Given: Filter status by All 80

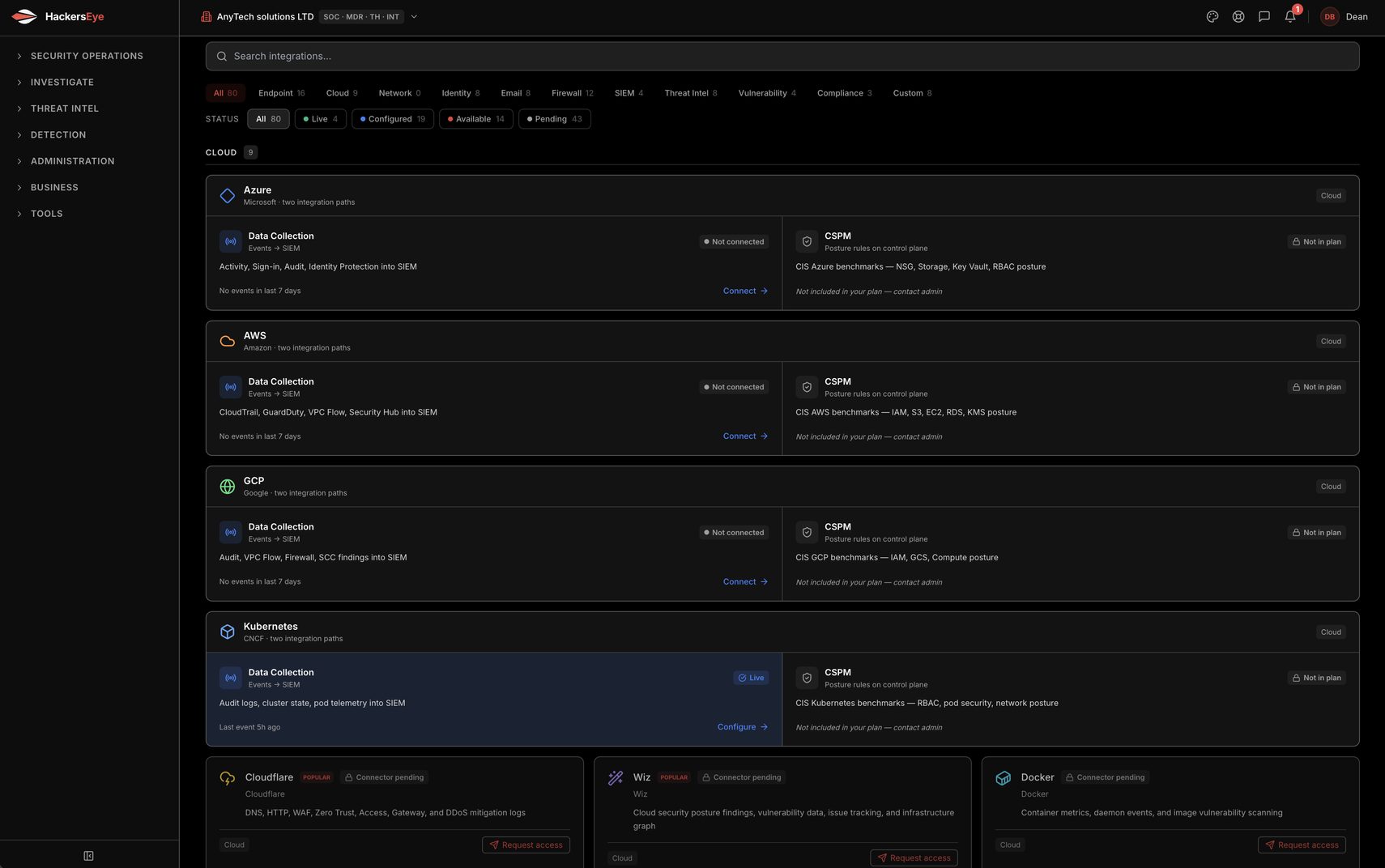Looking at the screenshot, I should coord(268,119).
